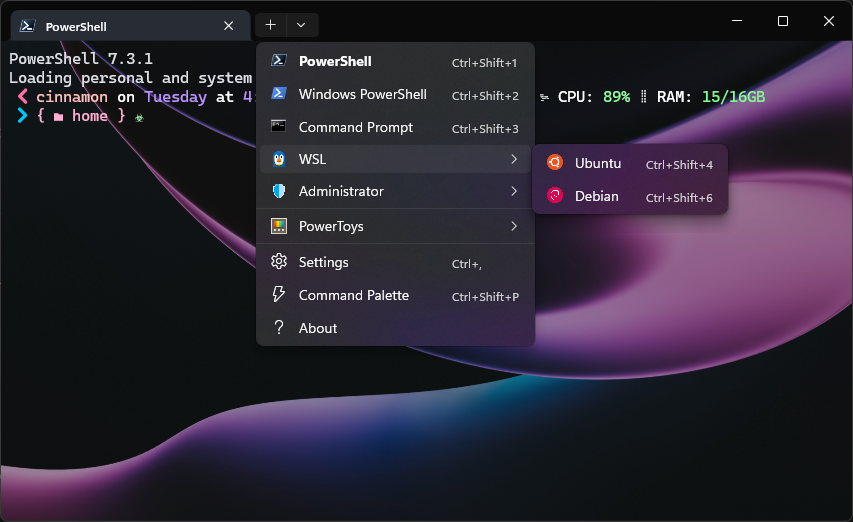Click the WSL penguin icon
This screenshot has width=853, height=522.
[279, 159]
